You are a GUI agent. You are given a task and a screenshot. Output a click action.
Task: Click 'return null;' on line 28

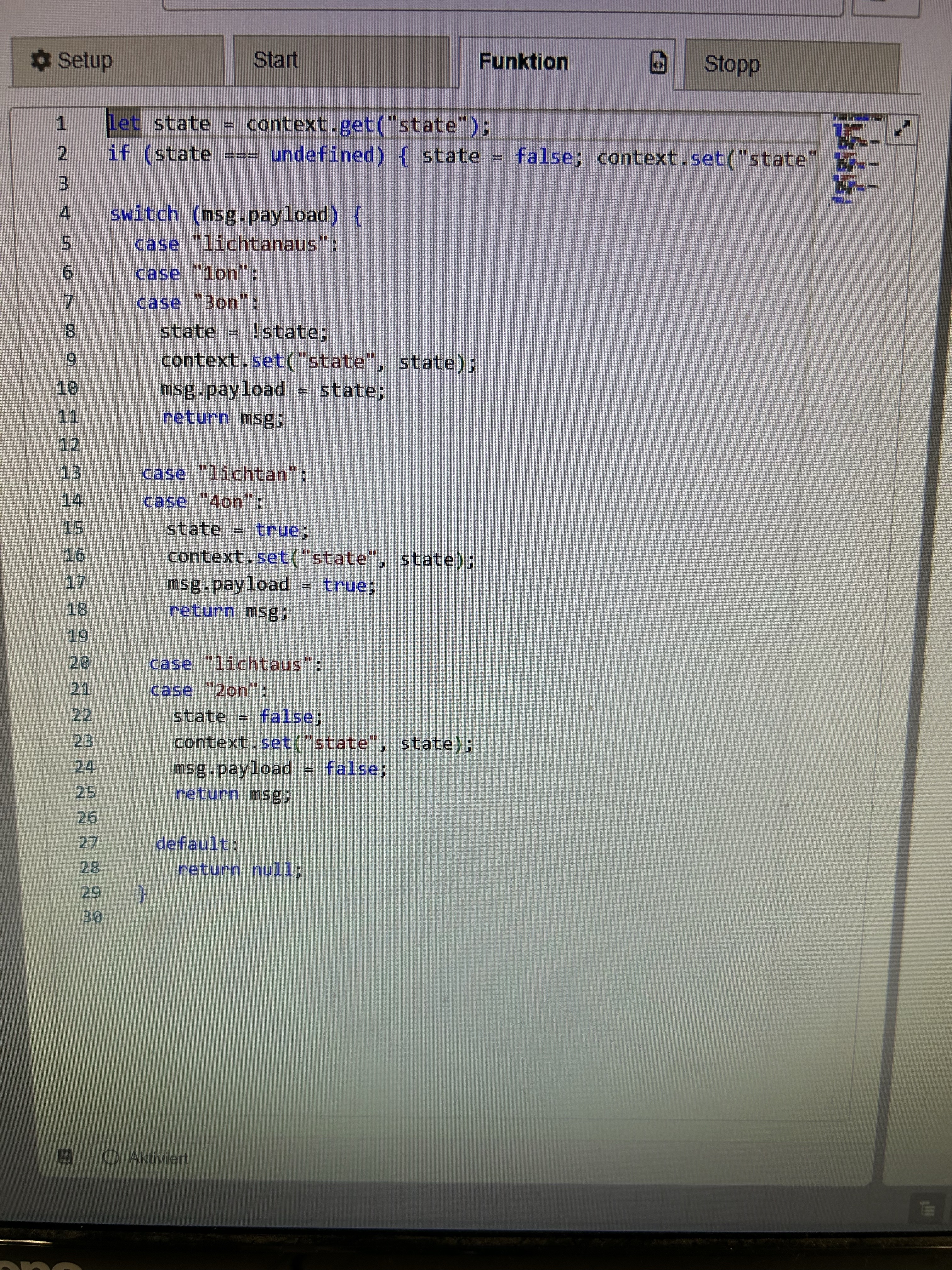(240, 869)
